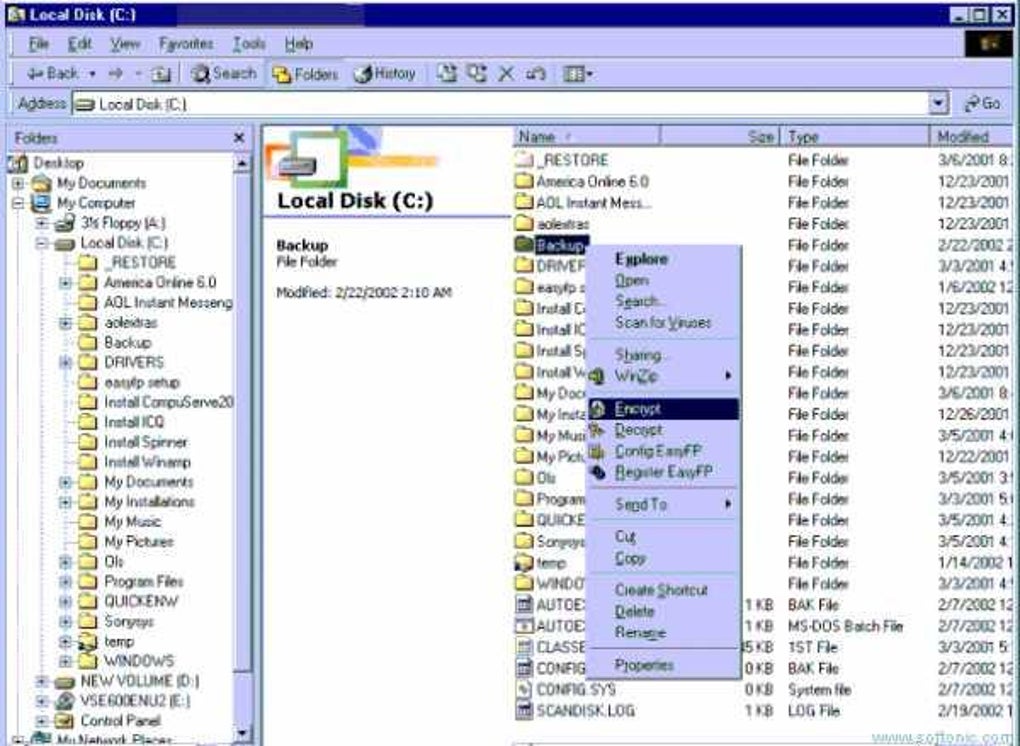Image resolution: width=1020 pixels, height=746 pixels.
Task: Click the Delete X toolbar icon
Action: coord(505,74)
